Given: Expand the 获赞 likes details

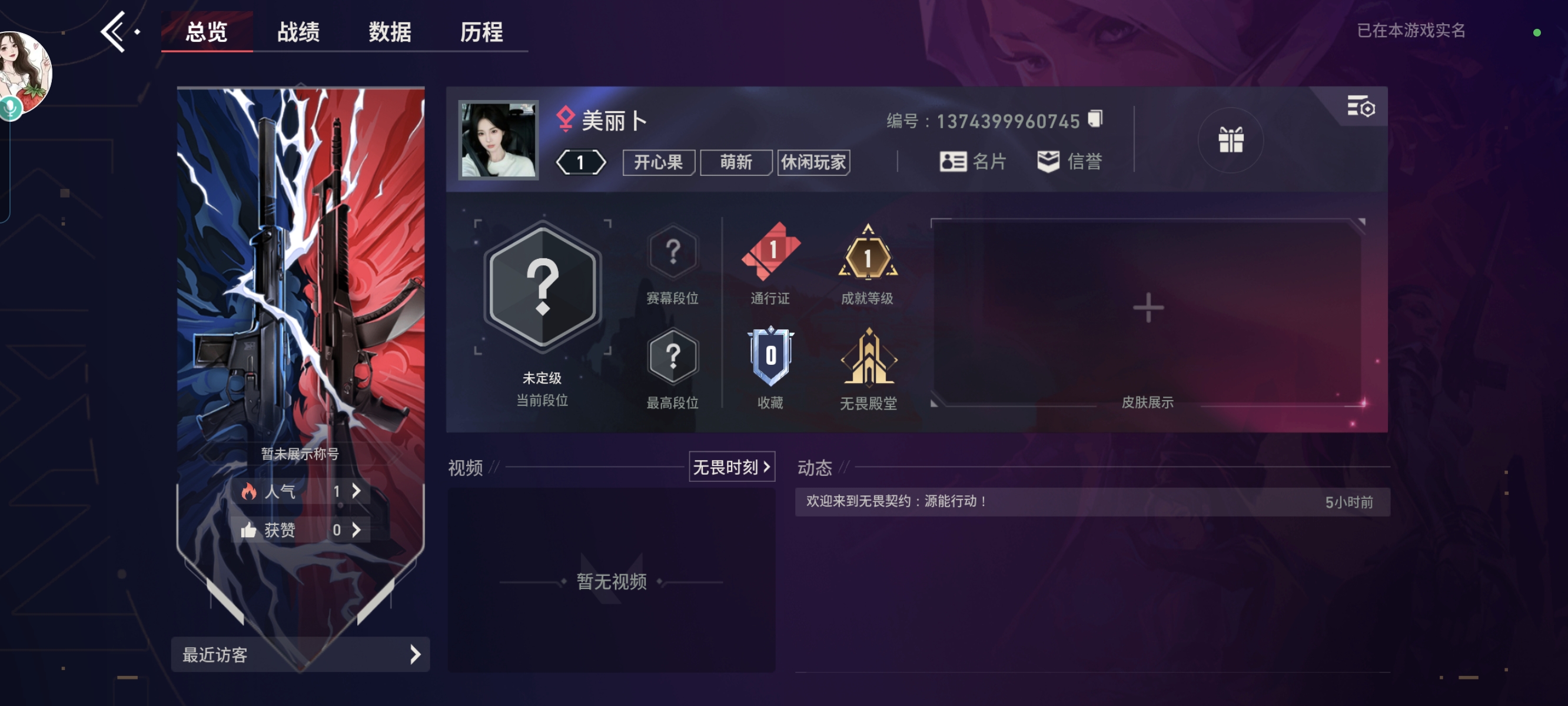Looking at the screenshot, I should click(x=303, y=530).
